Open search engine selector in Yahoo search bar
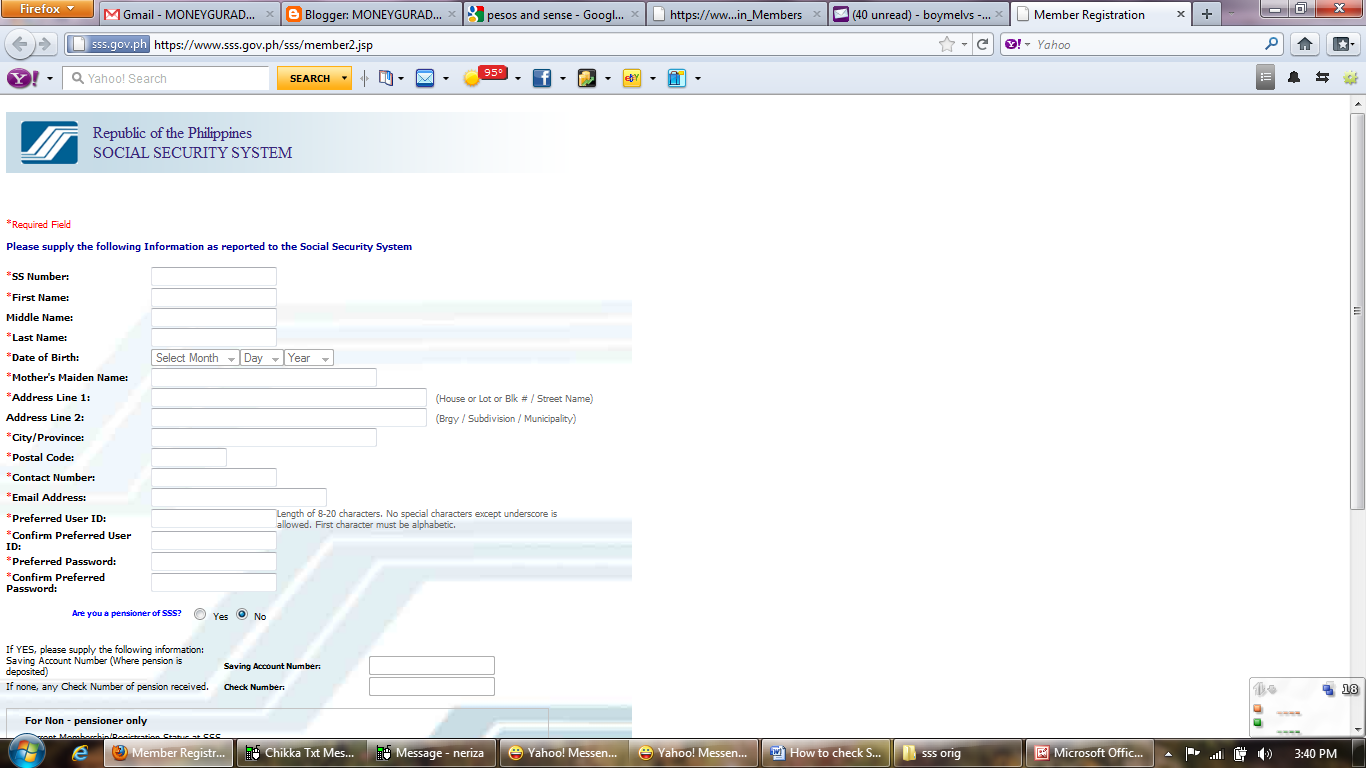The height and width of the screenshot is (768, 1366). (x=1018, y=44)
